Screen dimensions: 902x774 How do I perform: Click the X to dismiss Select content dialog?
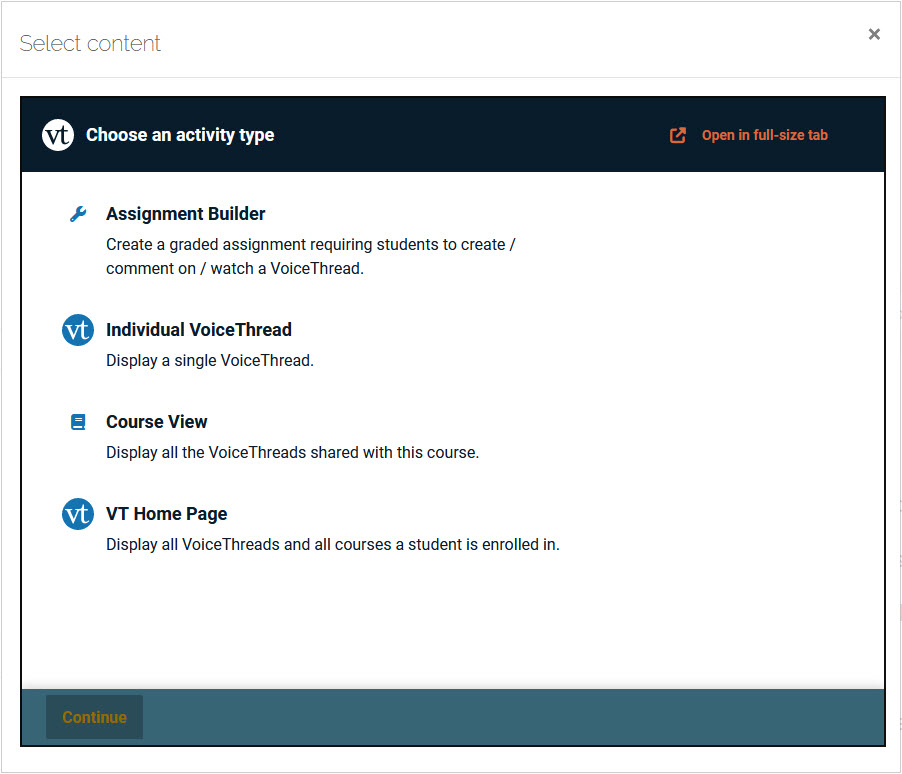[874, 33]
